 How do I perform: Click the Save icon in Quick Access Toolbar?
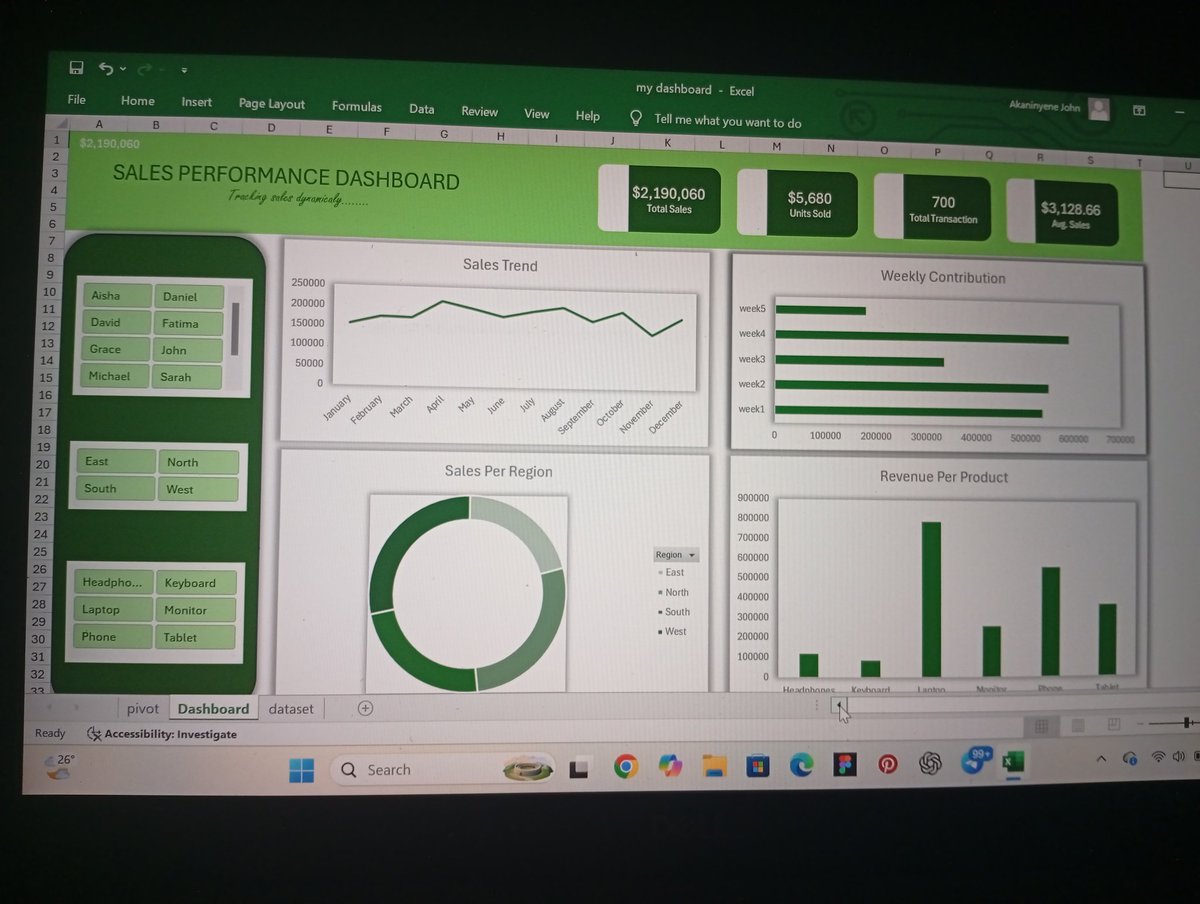[x=76, y=68]
